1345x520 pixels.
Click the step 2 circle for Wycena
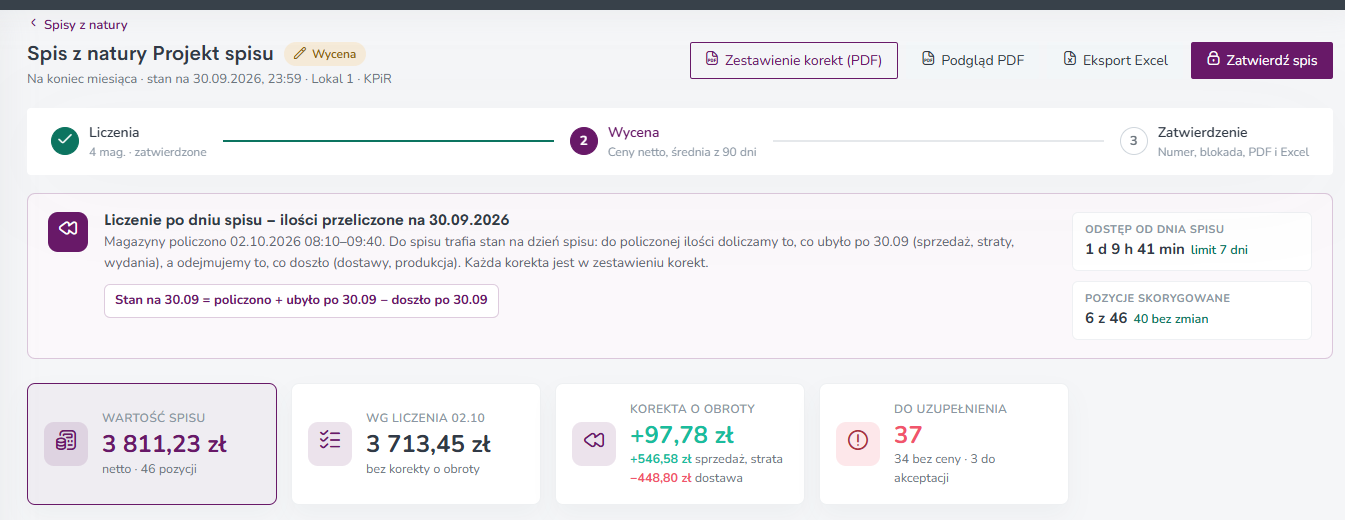tap(583, 142)
